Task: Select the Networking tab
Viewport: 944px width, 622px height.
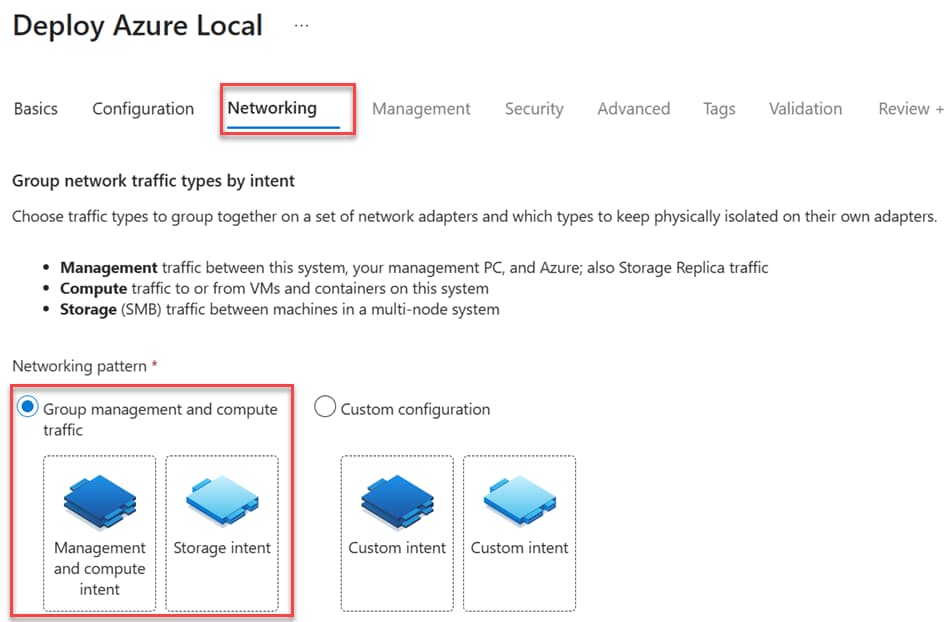Action: pyautogui.click(x=272, y=108)
